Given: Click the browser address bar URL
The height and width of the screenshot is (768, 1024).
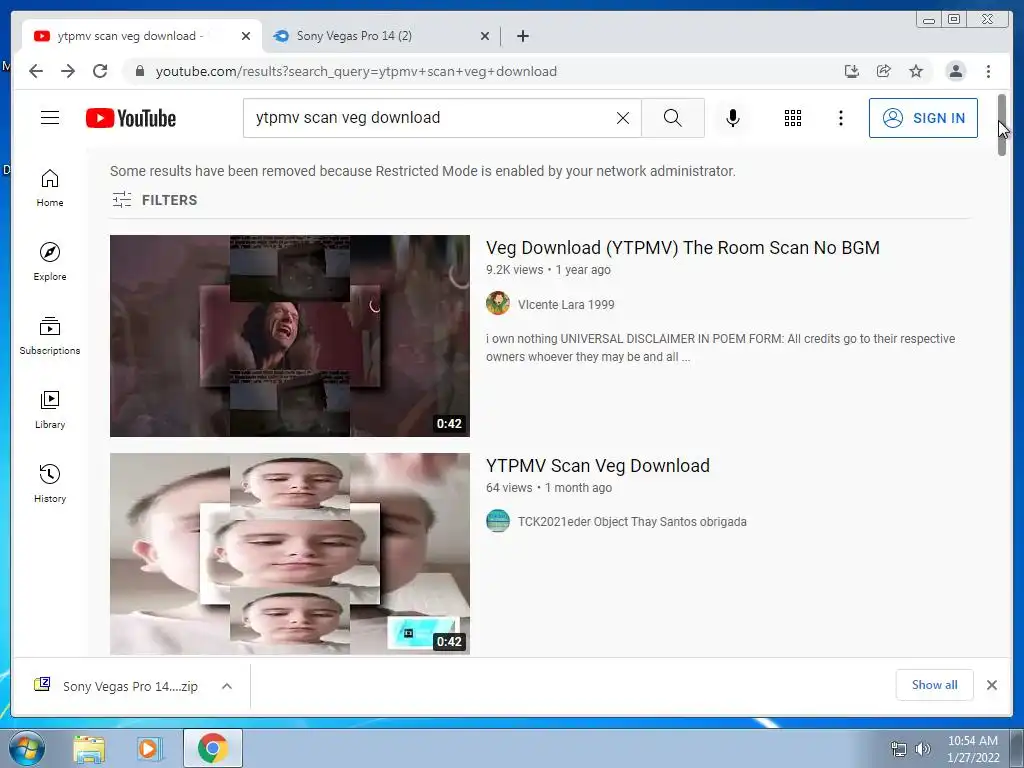Looking at the screenshot, I should [356, 71].
